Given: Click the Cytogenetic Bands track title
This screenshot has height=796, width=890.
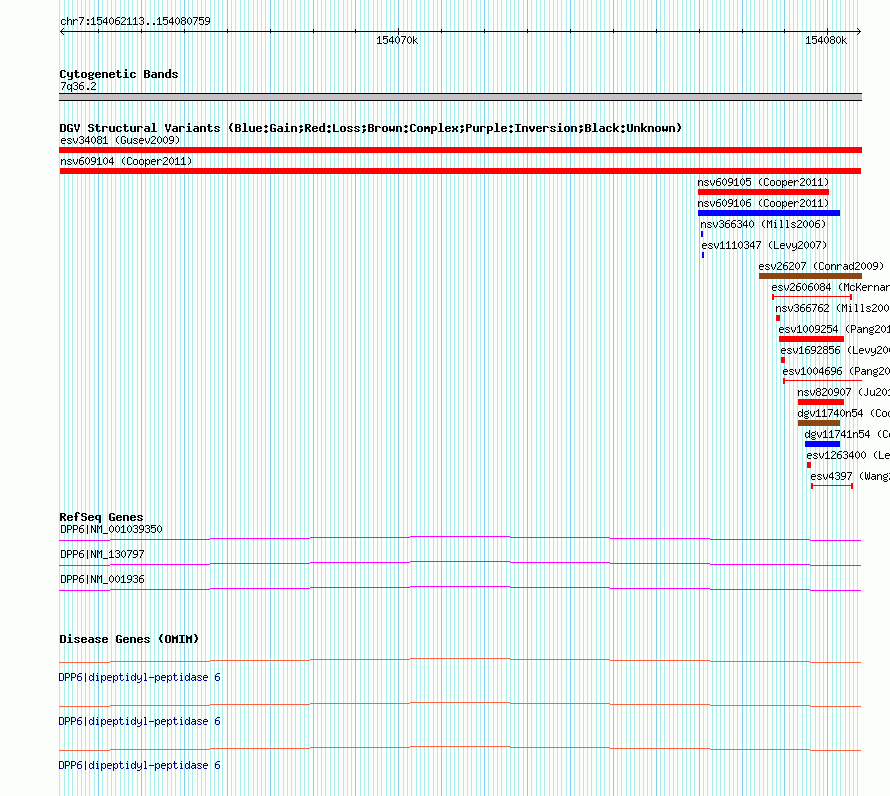Looking at the screenshot, I should click(x=119, y=74).
